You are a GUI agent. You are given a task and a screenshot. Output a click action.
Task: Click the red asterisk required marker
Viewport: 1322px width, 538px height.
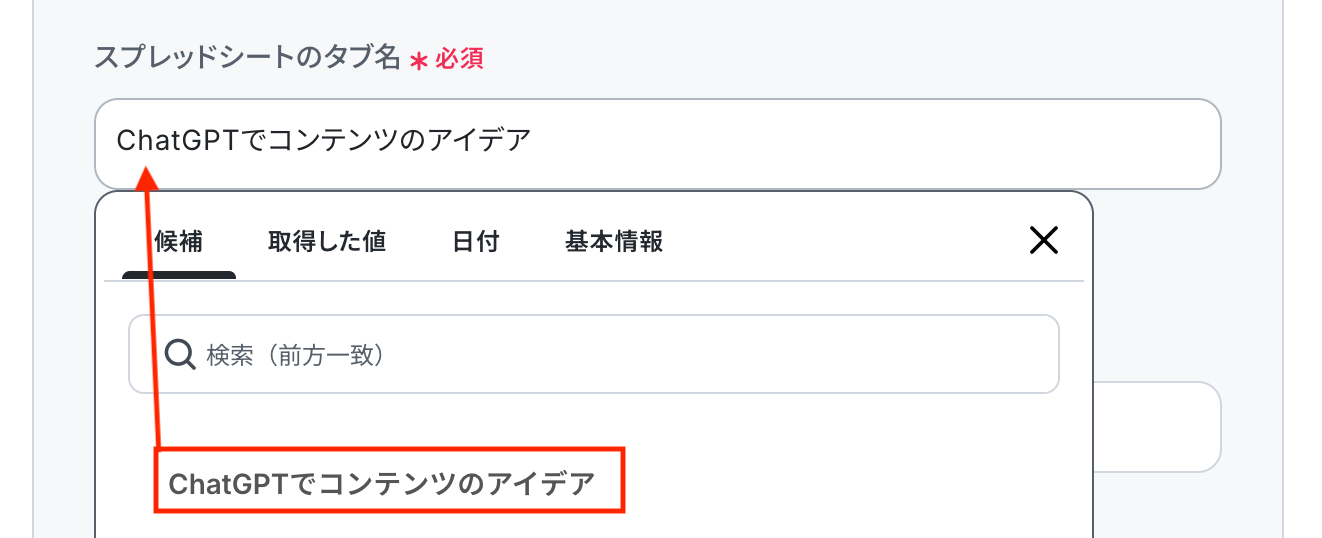click(x=419, y=60)
